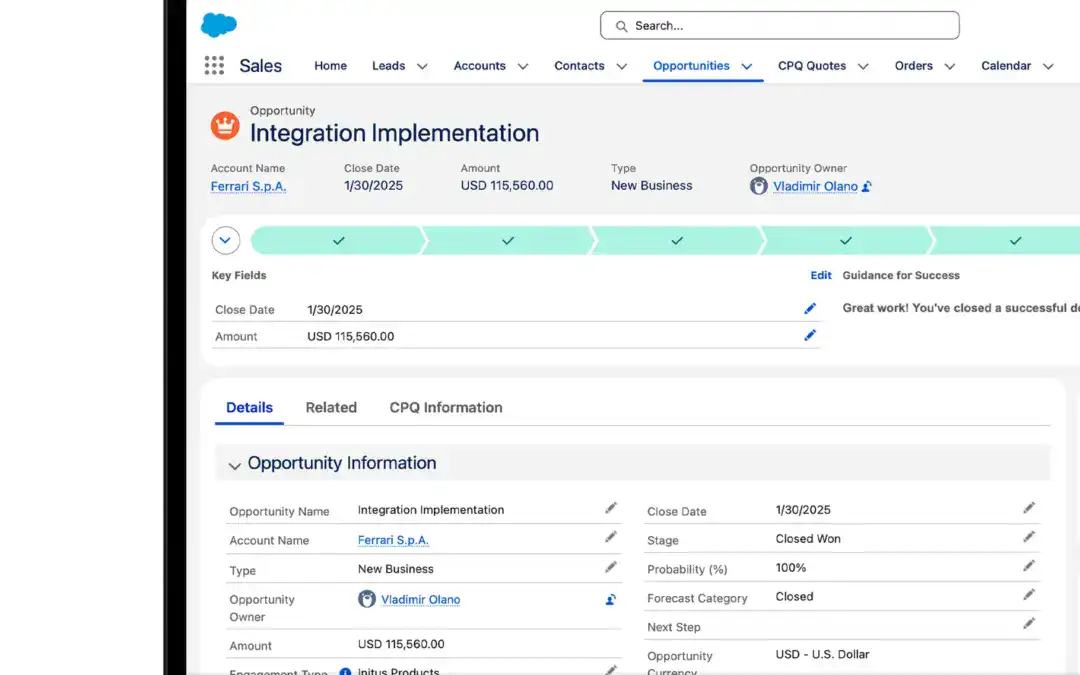1080x675 pixels.
Task: Open the CPQ Information tab
Action: pos(446,408)
